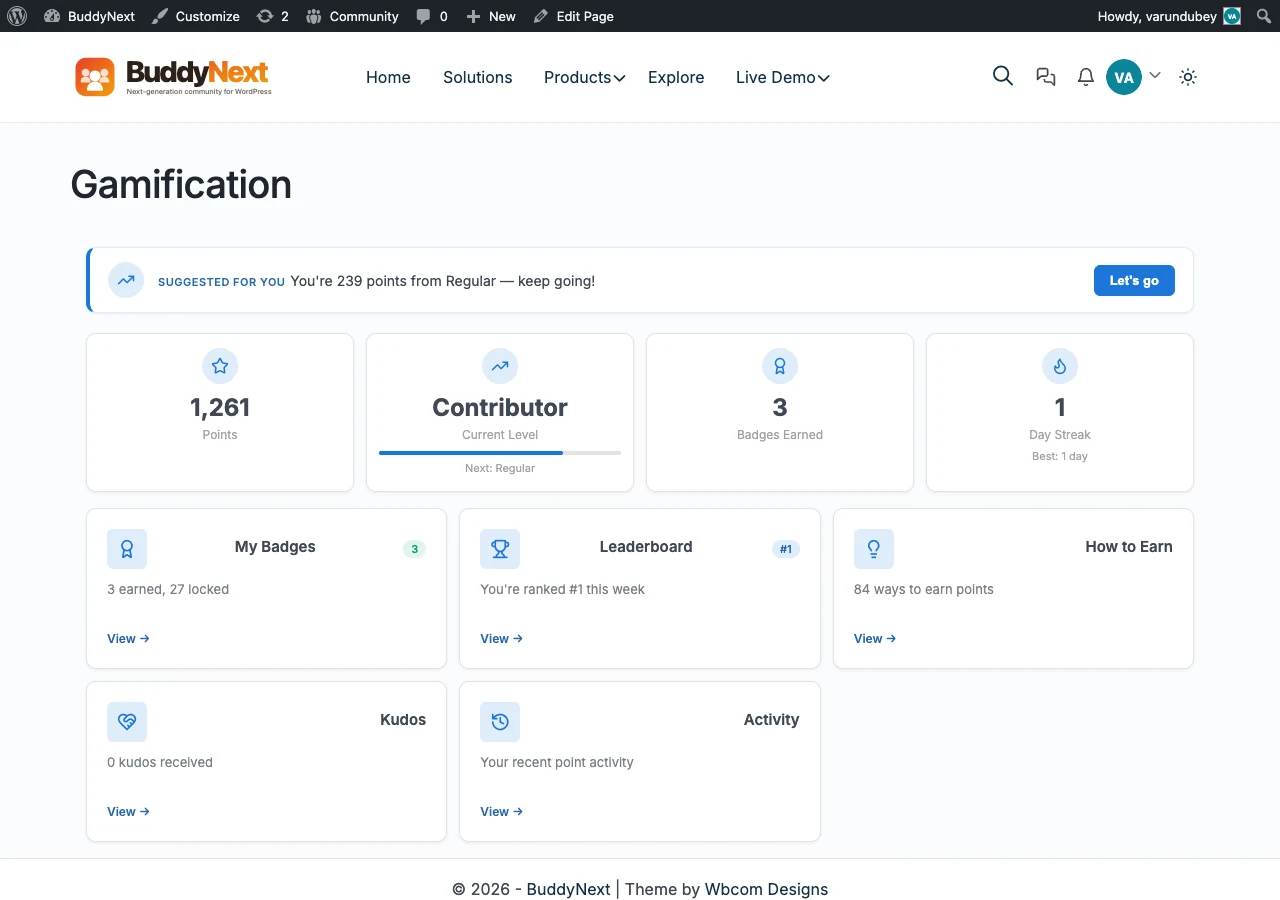Click the small admin bar user avatar

pos(1232,16)
